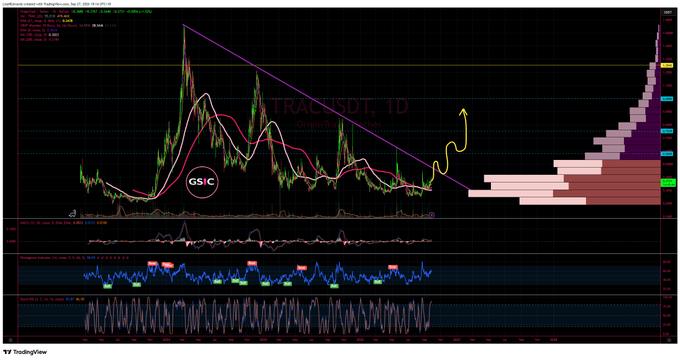This screenshot has width=680, height=360.
Task: Select the Stoch RSI indicator legend
Action: click(x=52, y=299)
